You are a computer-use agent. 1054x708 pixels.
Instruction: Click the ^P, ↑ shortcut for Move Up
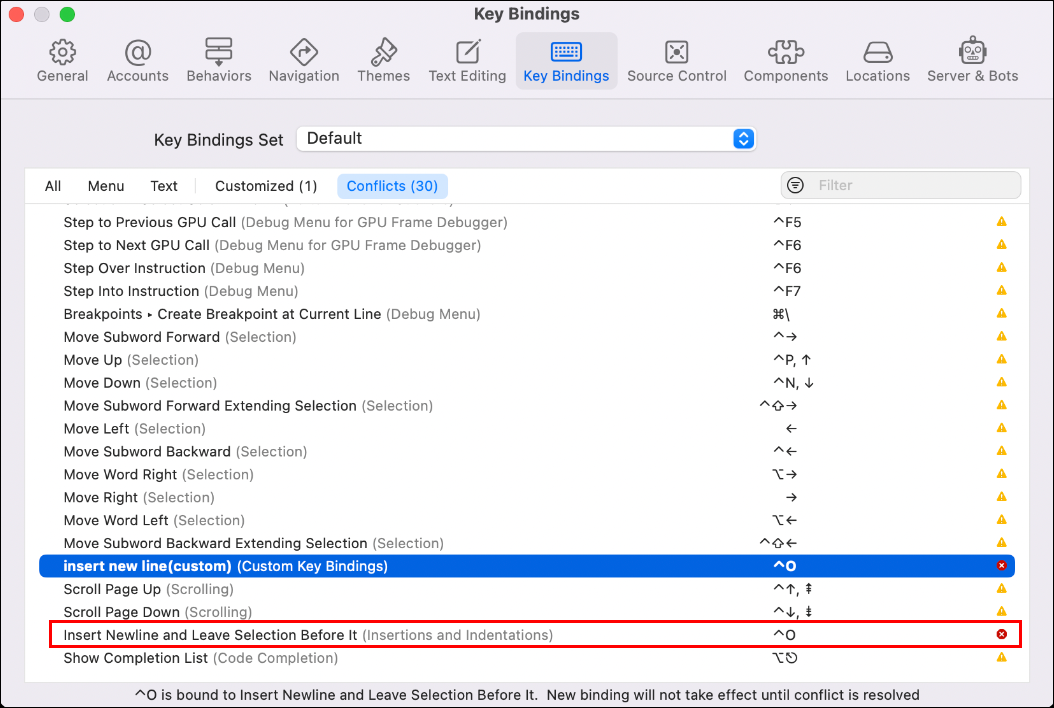coord(793,360)
